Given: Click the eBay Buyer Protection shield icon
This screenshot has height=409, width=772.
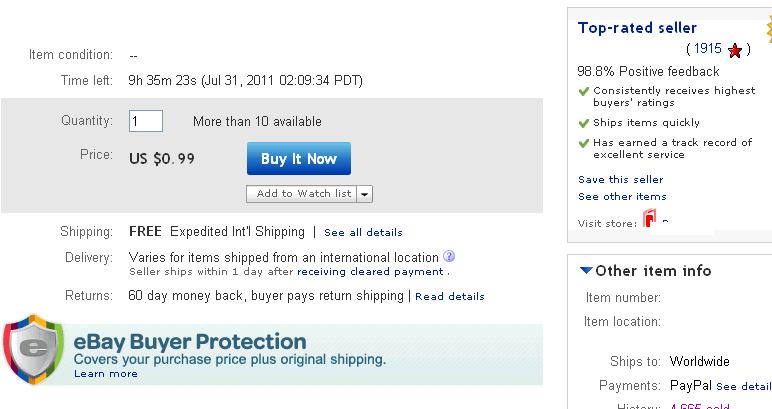Looking at the screenshot, I should pyautogui.click(x=34, y=349).
